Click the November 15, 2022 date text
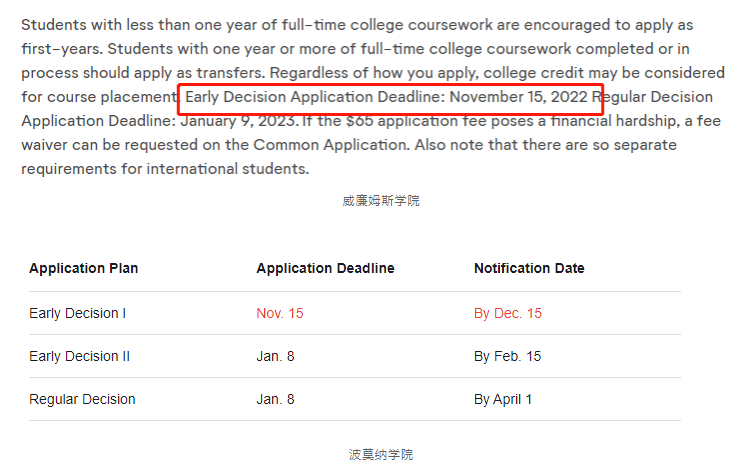The width and height of the screenshot is (748, 466). 519,97
